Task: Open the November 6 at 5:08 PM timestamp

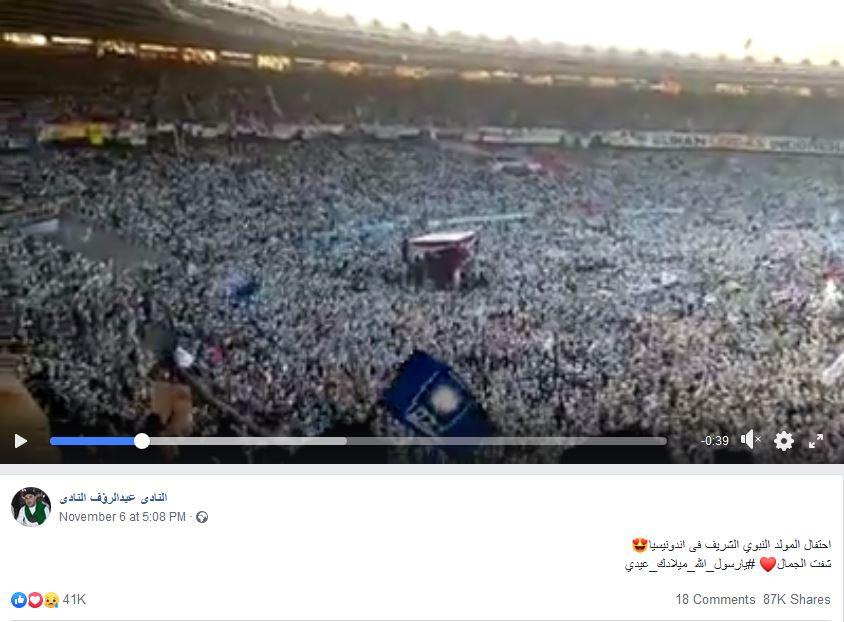Action: click(x=122, y=517)
